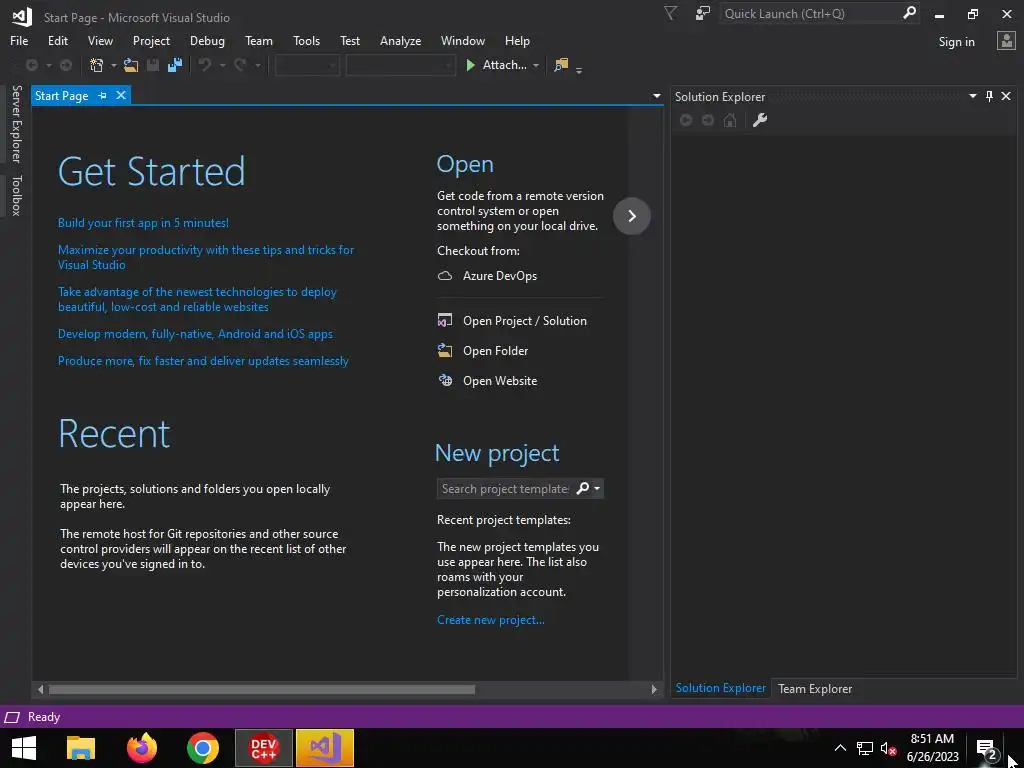Click Azure DevOps checkout option
Image resolution: width=1024 pixels, height=768 pixels.
[500, 276]
